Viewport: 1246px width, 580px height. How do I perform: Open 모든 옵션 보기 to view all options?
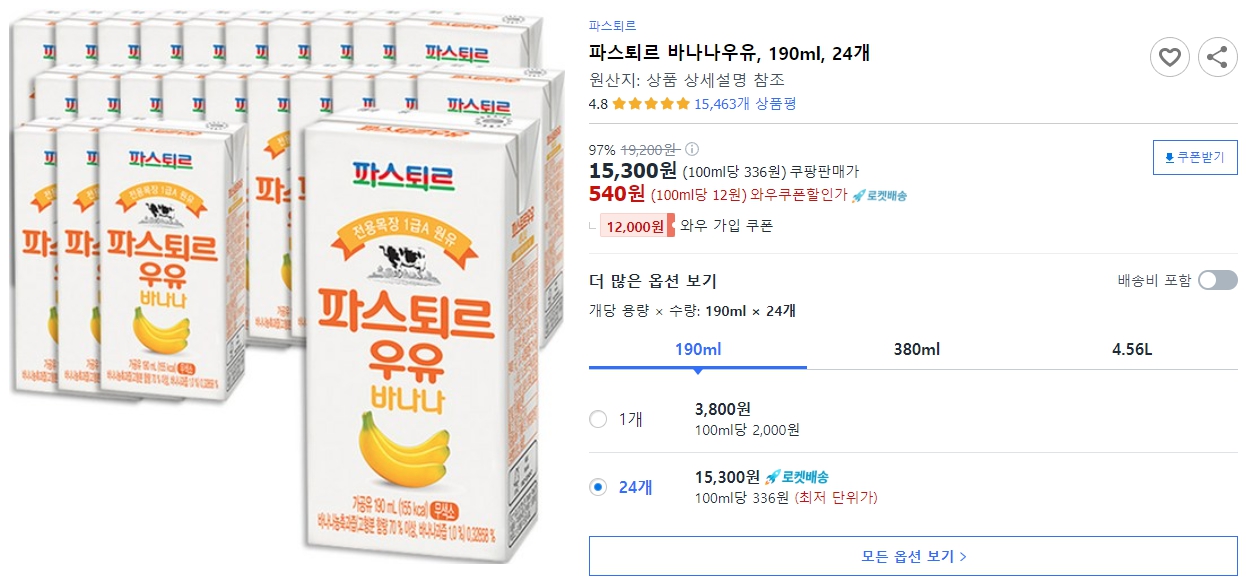coord(916,556)
